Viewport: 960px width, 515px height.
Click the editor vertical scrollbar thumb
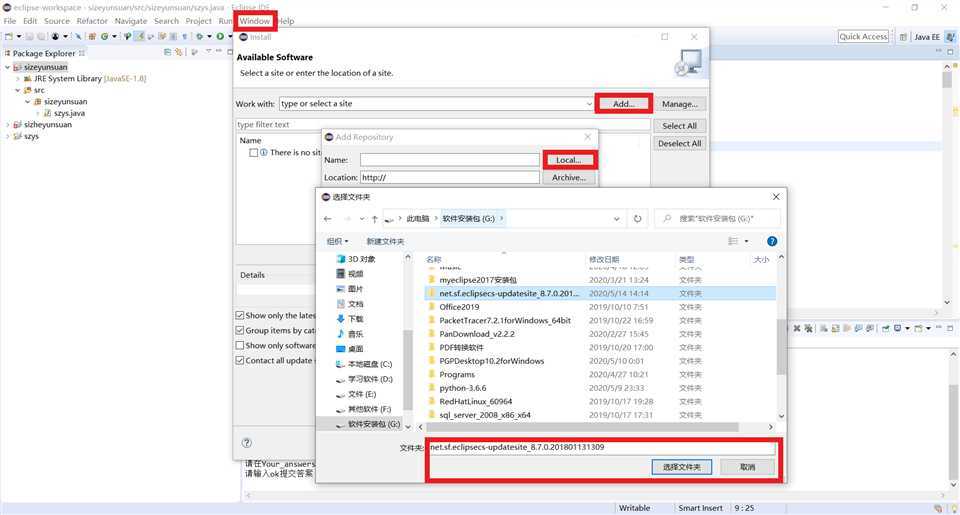[x=948, y=80]
